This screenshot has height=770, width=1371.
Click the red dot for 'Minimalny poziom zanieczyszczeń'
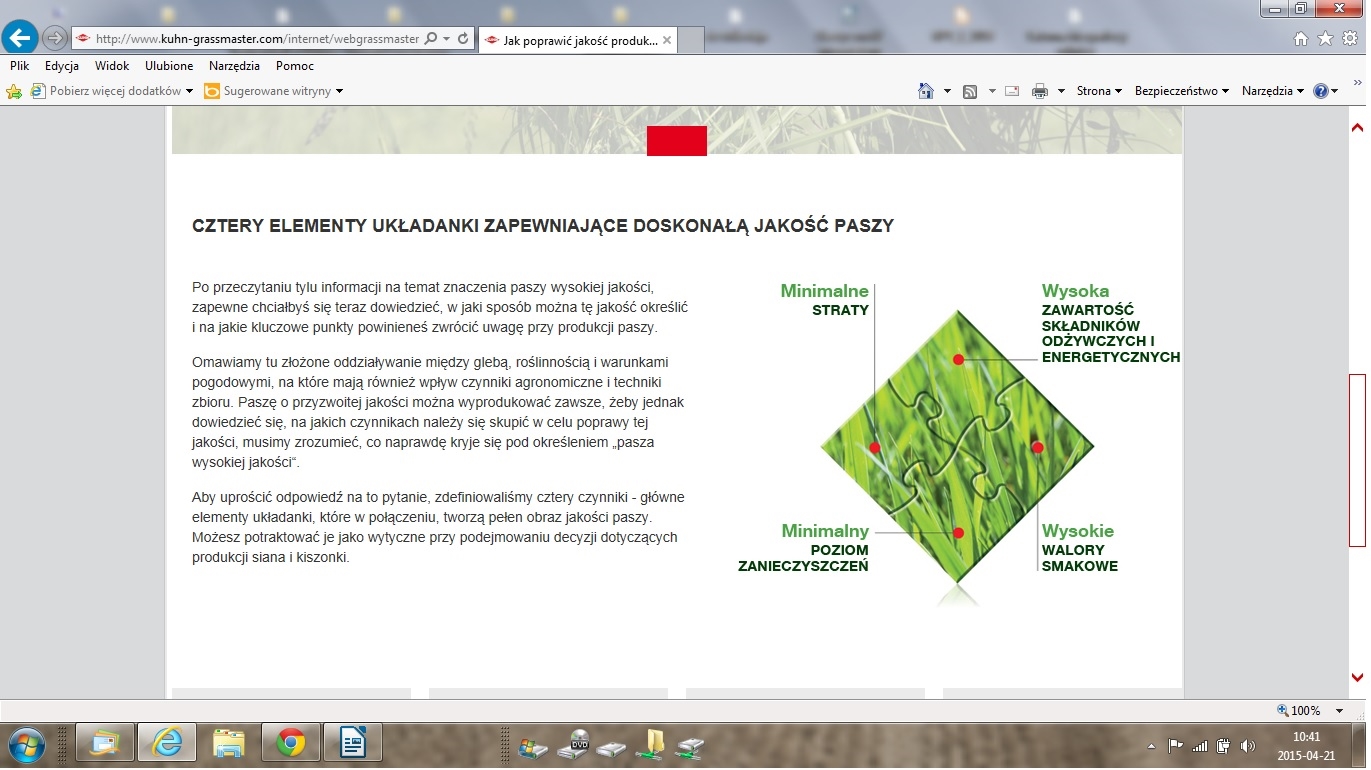click(x=958, y=533)
